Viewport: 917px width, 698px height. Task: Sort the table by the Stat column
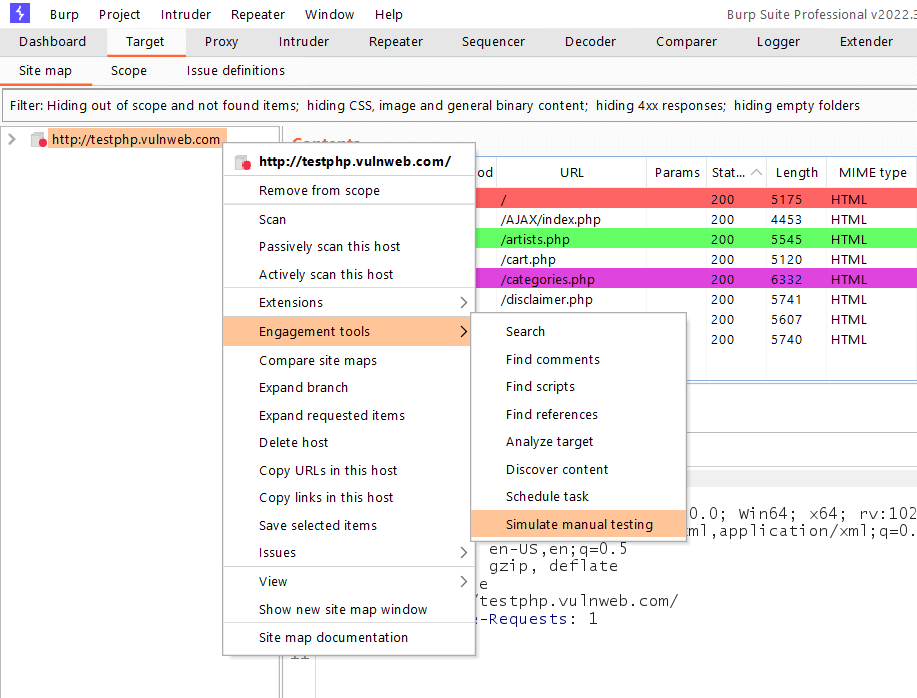727,172
